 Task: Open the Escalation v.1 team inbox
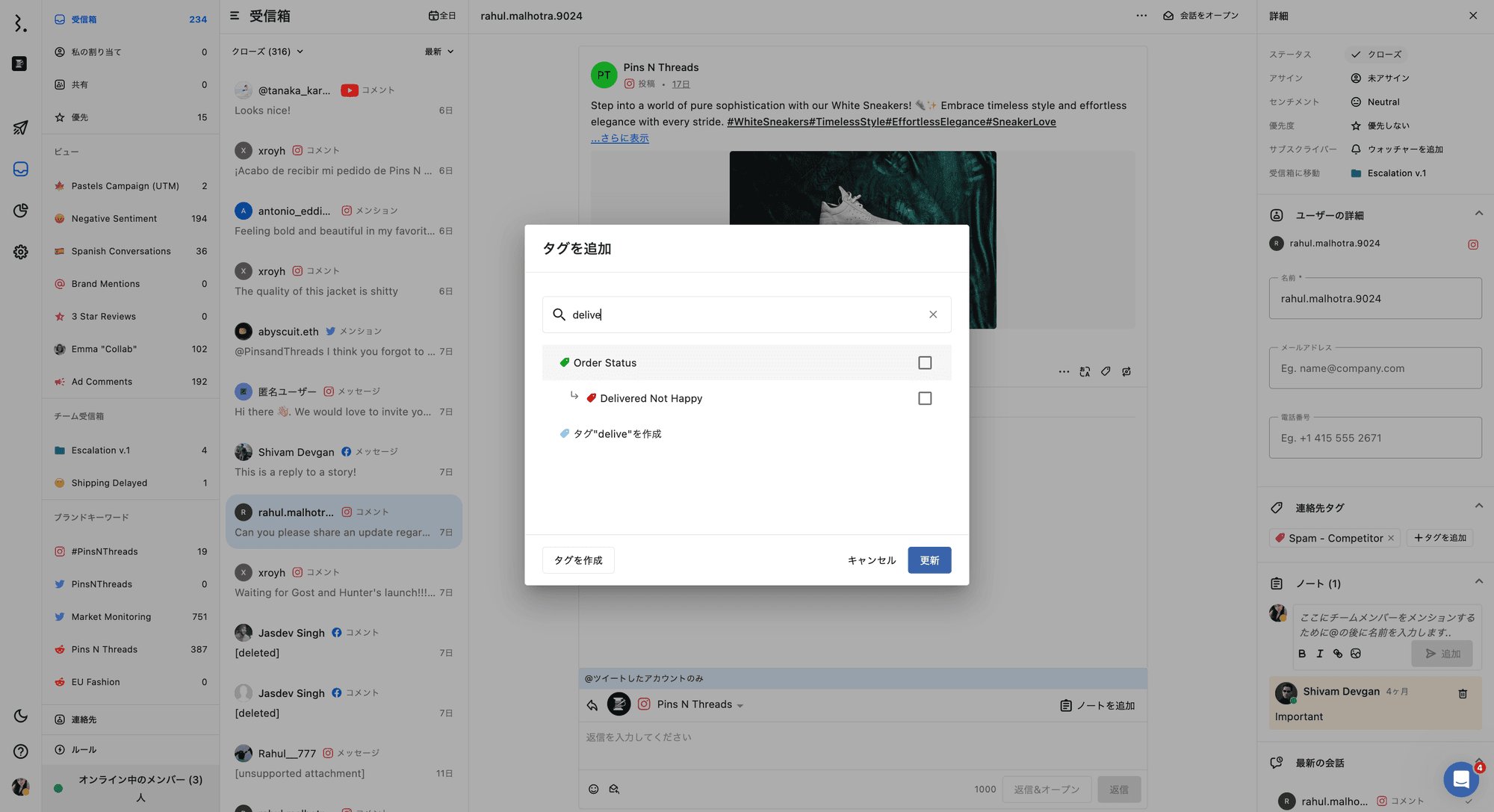tap(101, 450)
